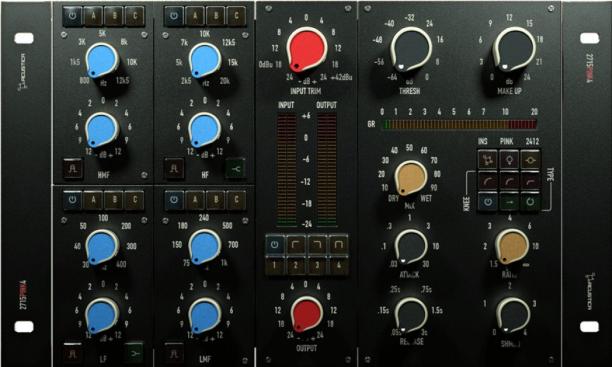Image resolution: width=612 pixels, height=367 pixels.
Task: Select preset C in the LF band
Action: pos(135,200)
